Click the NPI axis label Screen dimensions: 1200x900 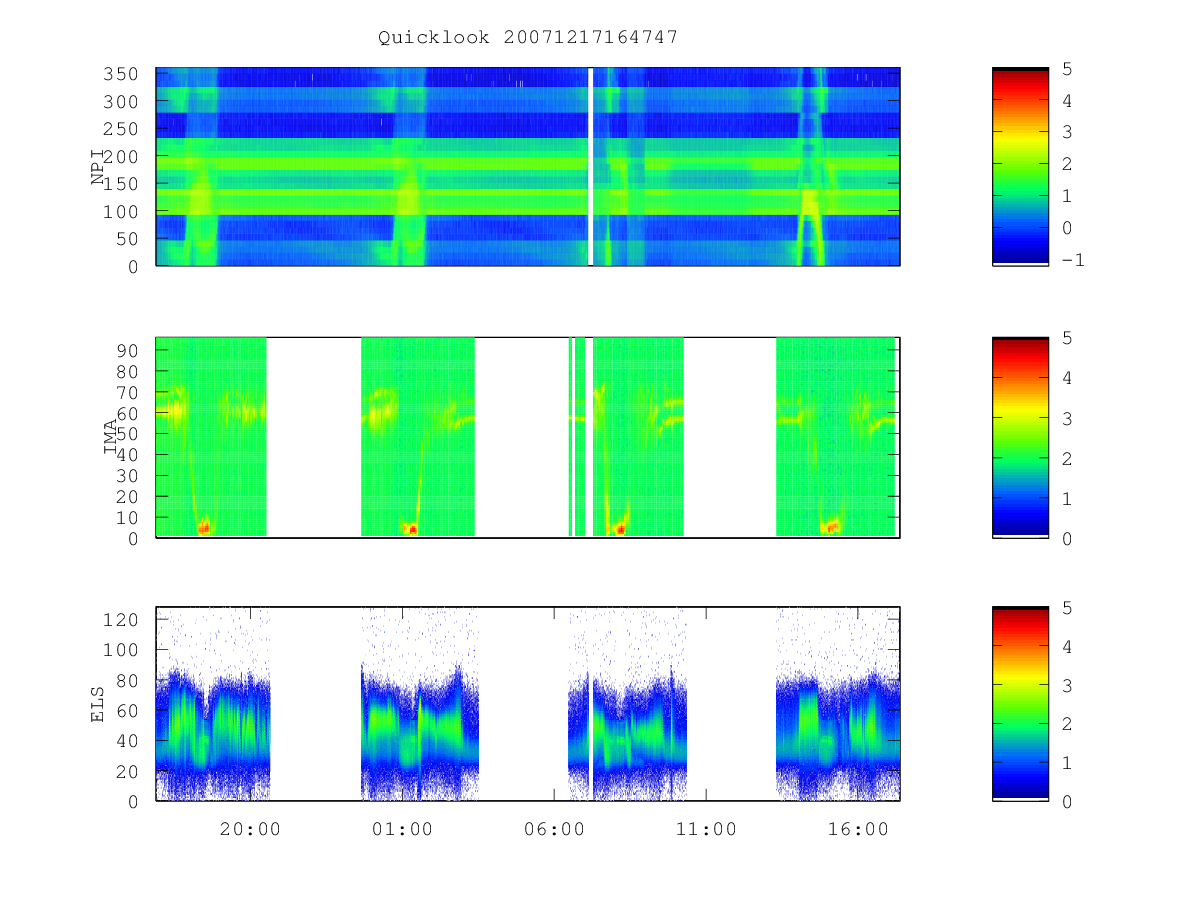point(98,167)
